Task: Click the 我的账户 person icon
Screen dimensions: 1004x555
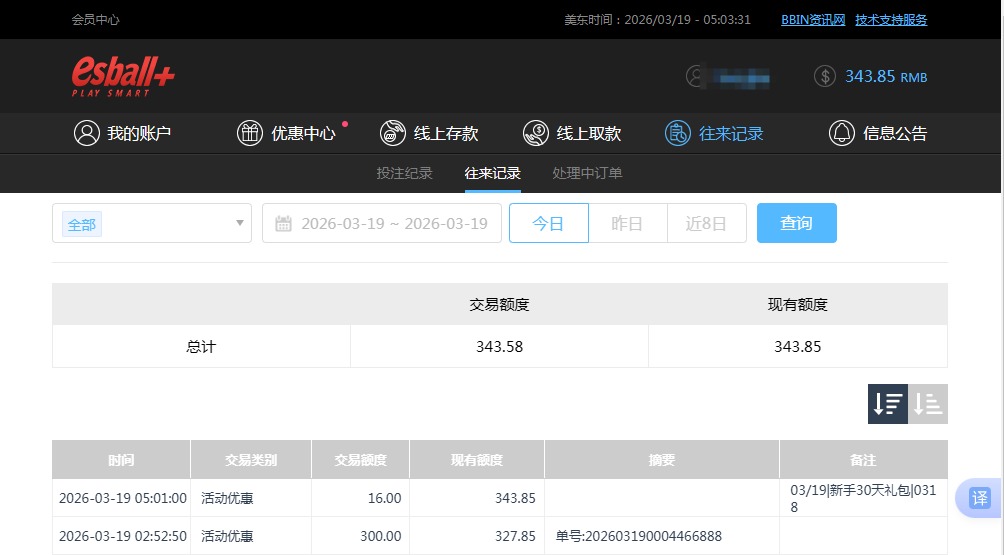Action: point(86,133)
